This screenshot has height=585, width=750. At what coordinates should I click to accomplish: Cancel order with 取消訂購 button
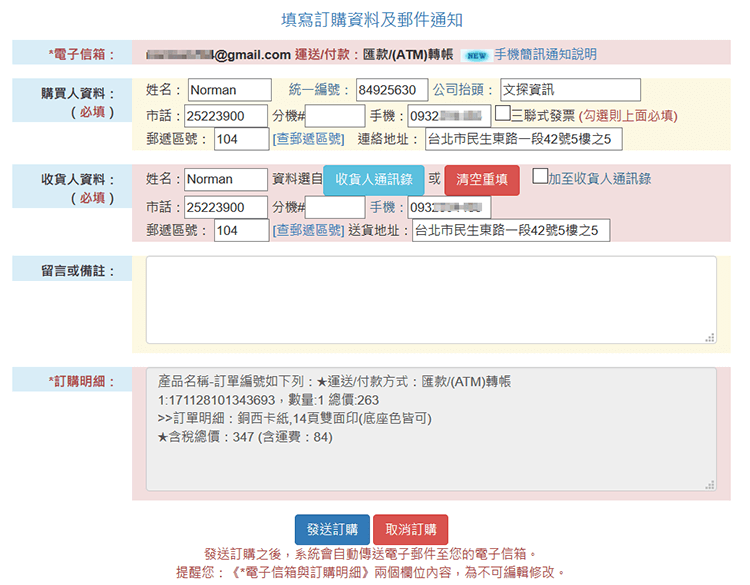pos(410,530)
